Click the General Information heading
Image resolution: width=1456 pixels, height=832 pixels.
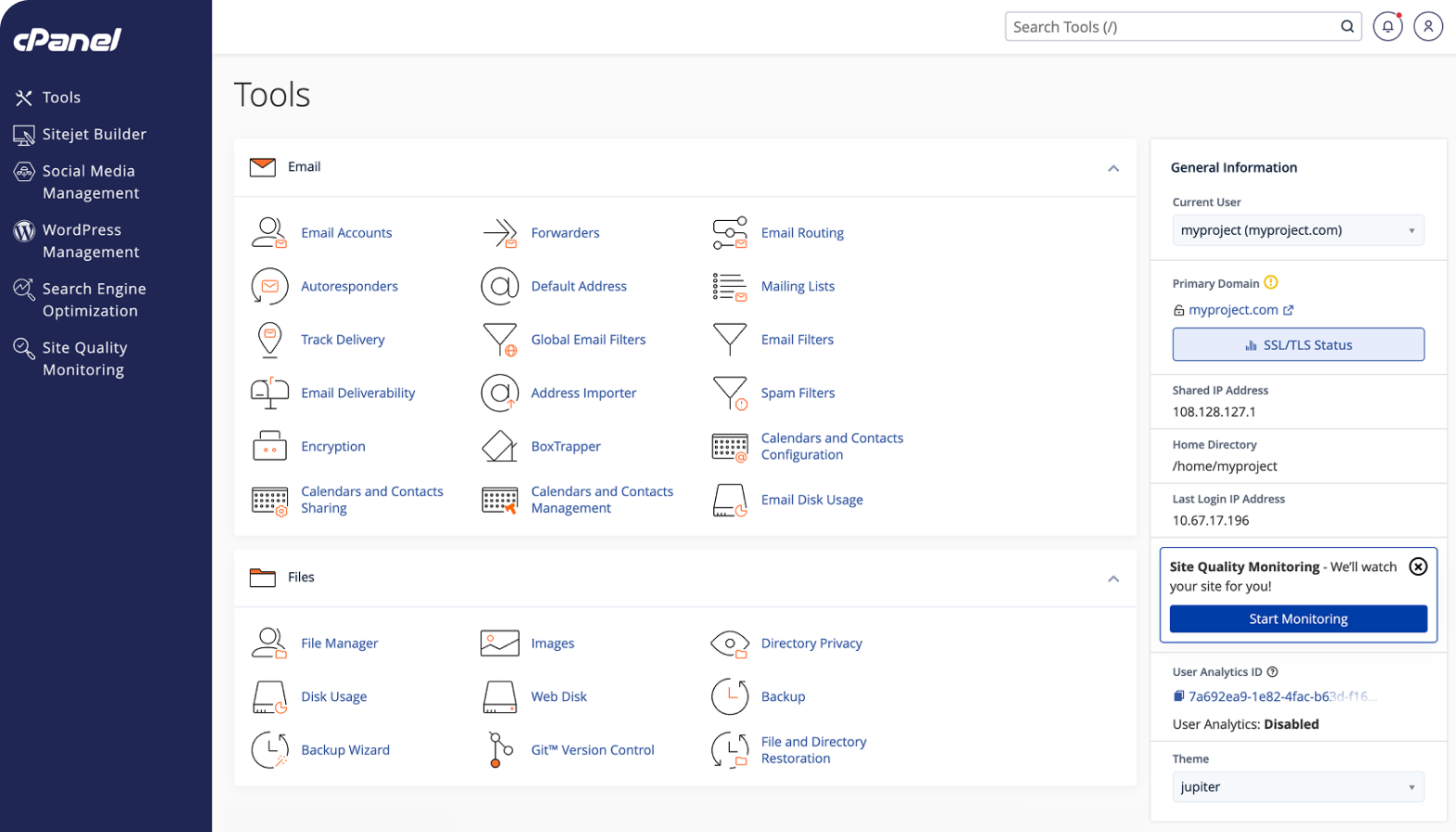click(1234, 168)
